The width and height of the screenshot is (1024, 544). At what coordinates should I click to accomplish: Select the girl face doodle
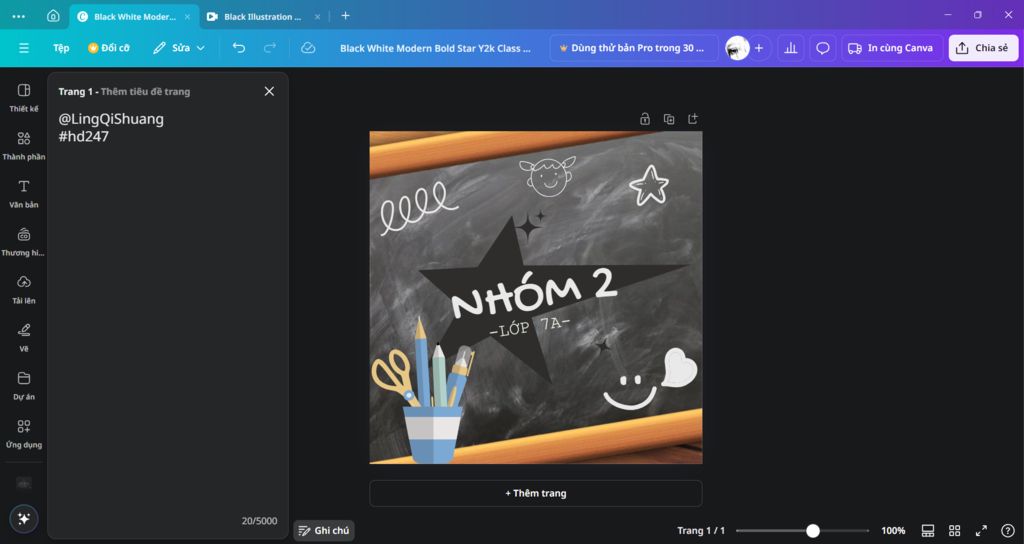[x=548, y=175]
